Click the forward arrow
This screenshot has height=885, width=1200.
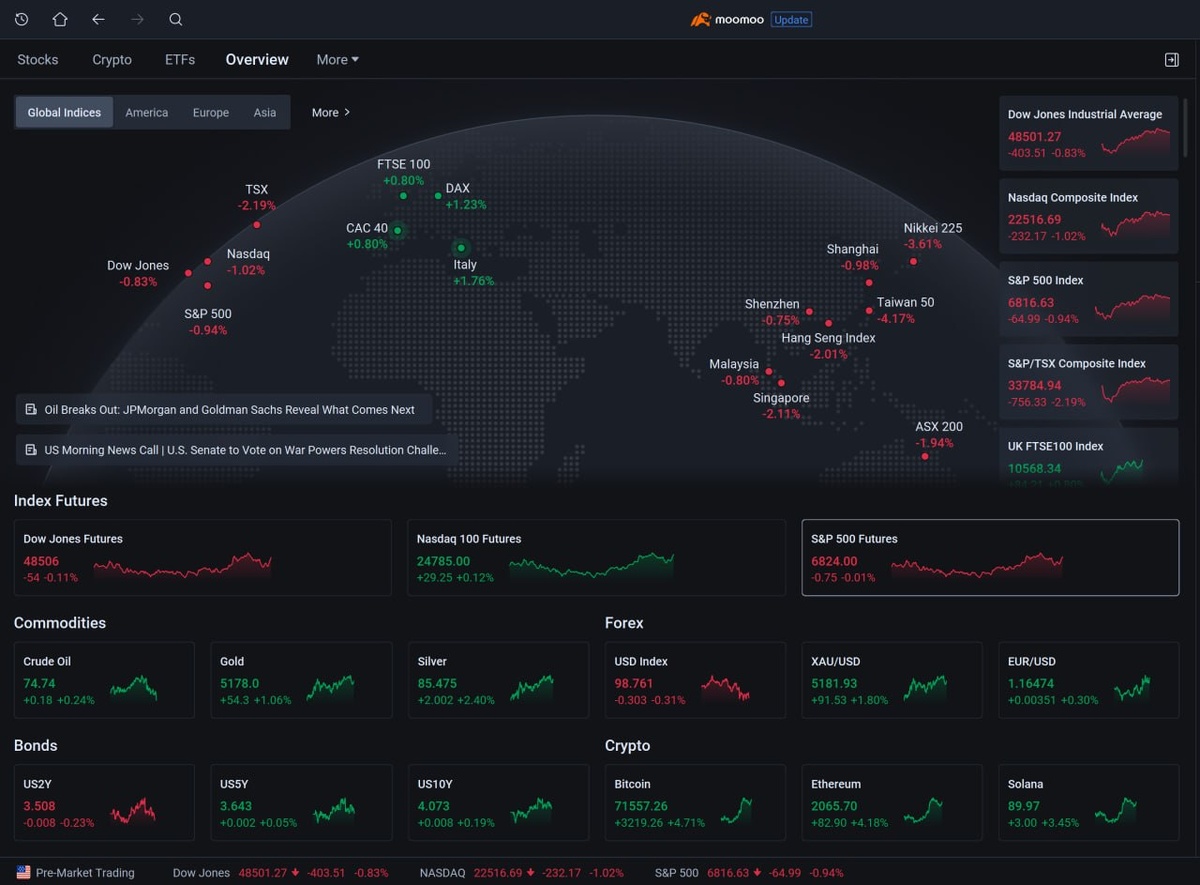tap(137, 19)
